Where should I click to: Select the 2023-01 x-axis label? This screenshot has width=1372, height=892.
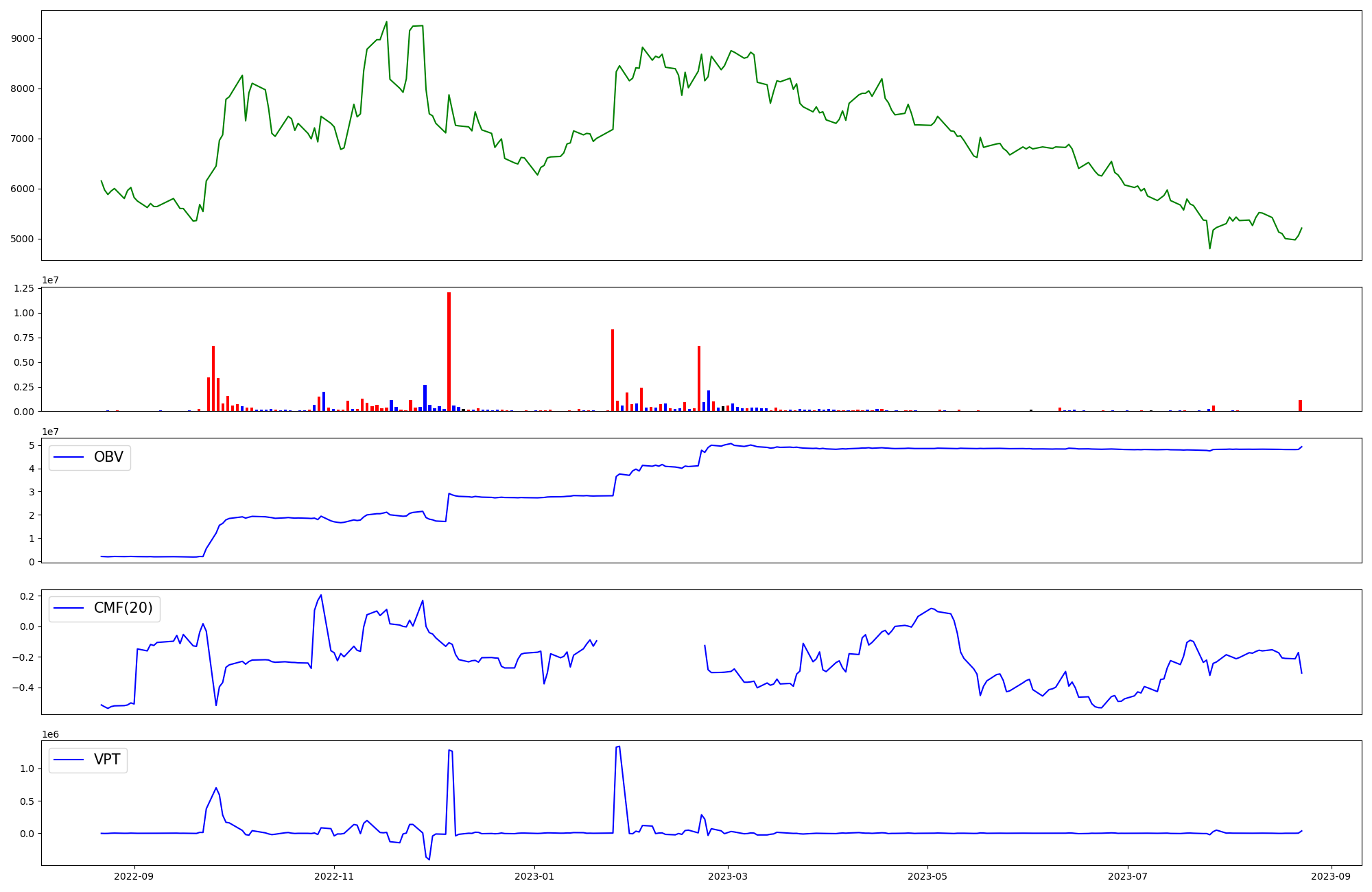click(x=534, y=876)
